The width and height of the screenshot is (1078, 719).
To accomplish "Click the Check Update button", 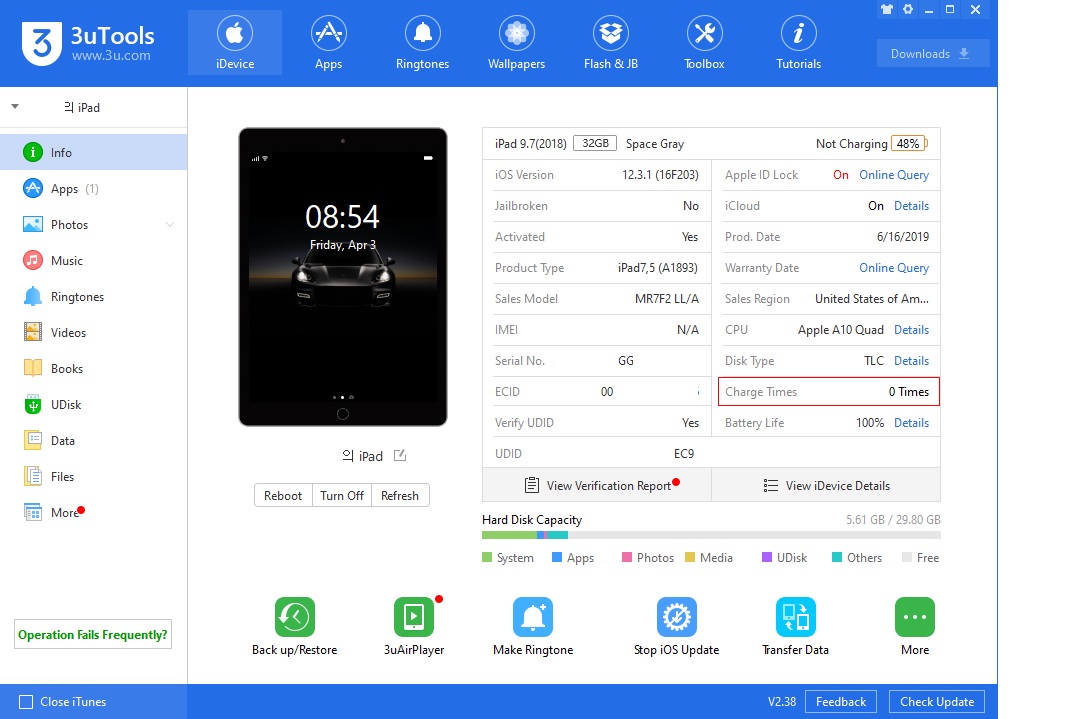I will coord(937,702).
